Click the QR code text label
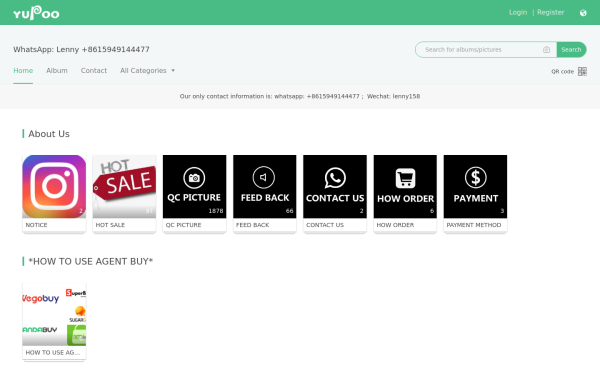Viewport: 600px width, 375px height. click(x=562, y=72)
